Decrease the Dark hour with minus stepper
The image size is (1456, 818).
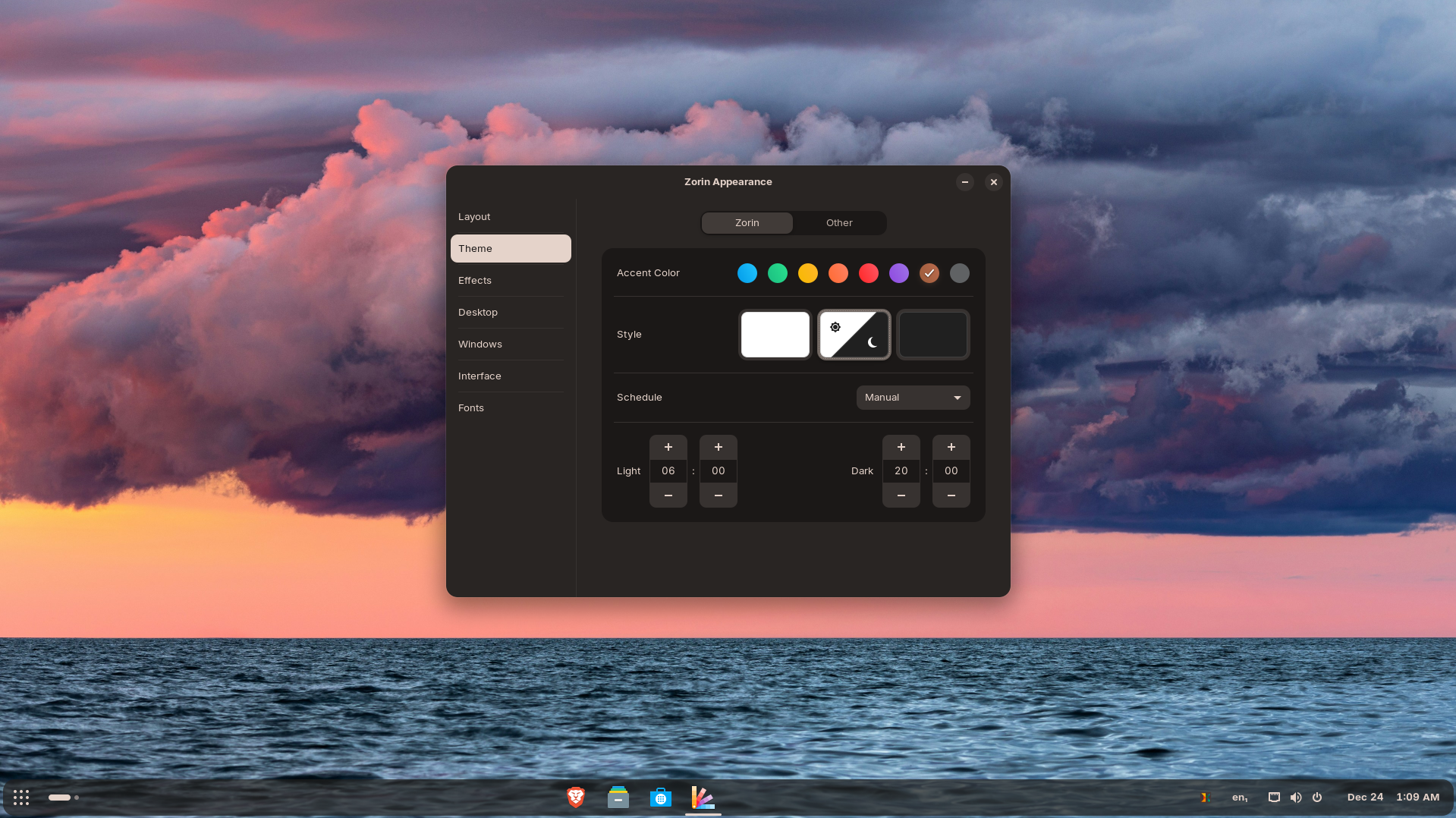[x=901, y=496]
